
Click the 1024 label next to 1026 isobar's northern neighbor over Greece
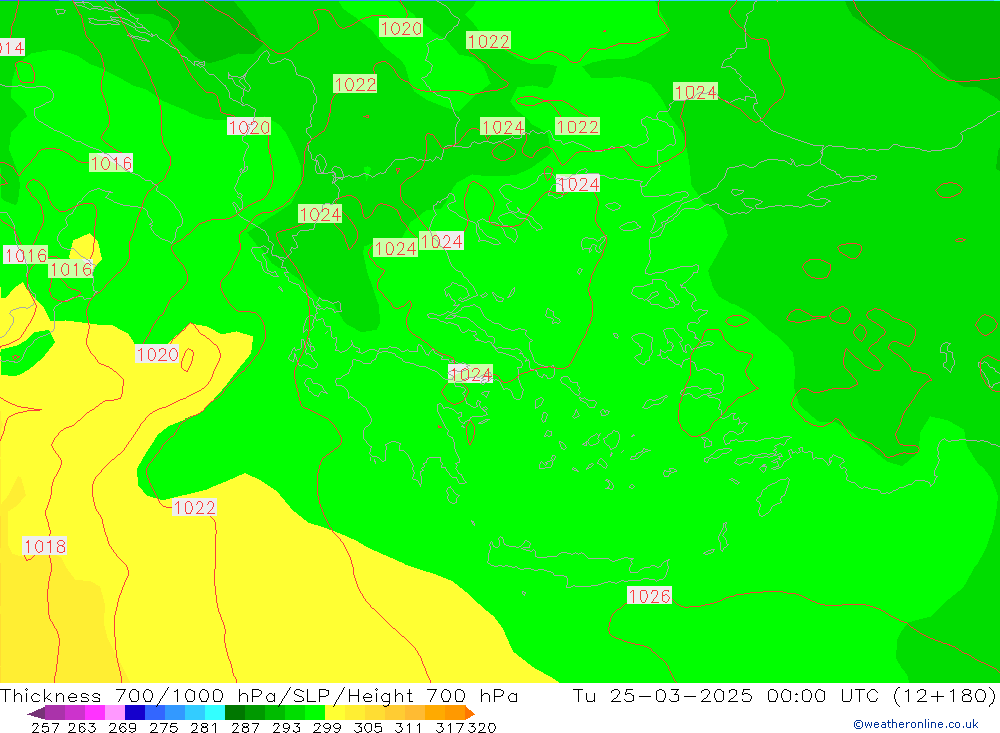(471, 374)
